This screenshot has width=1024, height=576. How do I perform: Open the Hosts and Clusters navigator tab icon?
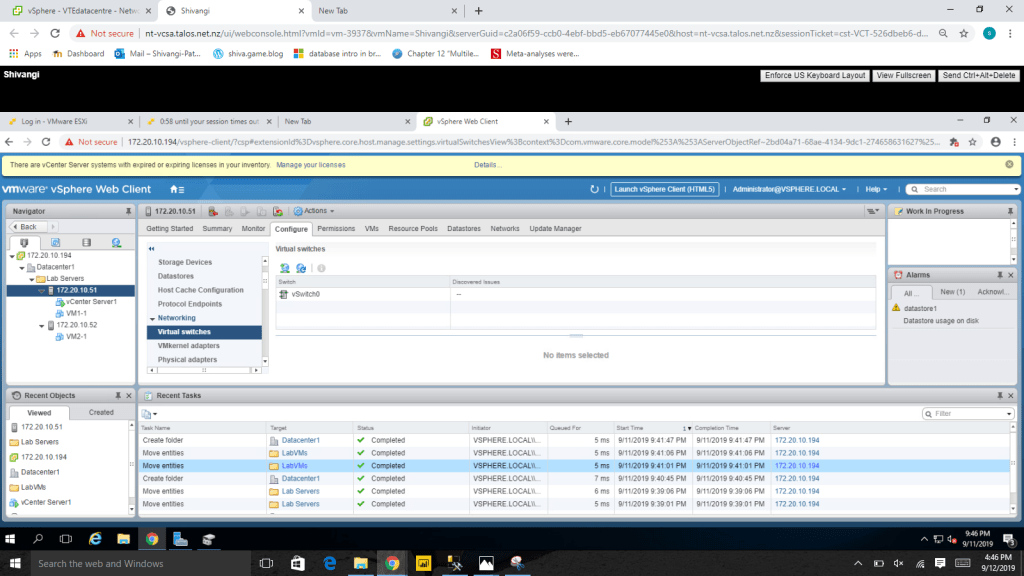click(24, 242)
